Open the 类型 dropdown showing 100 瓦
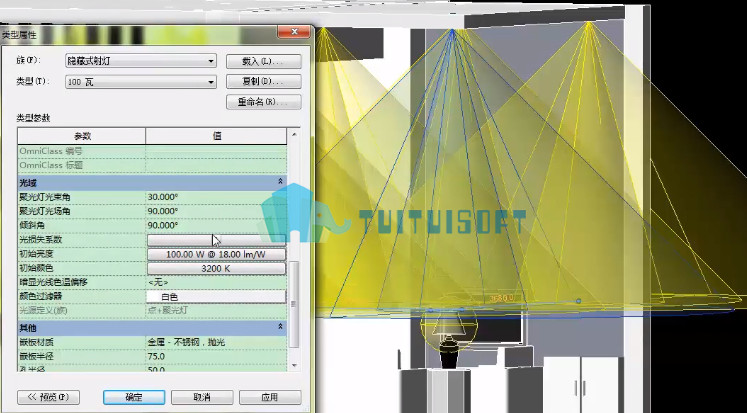 [141, 82]
